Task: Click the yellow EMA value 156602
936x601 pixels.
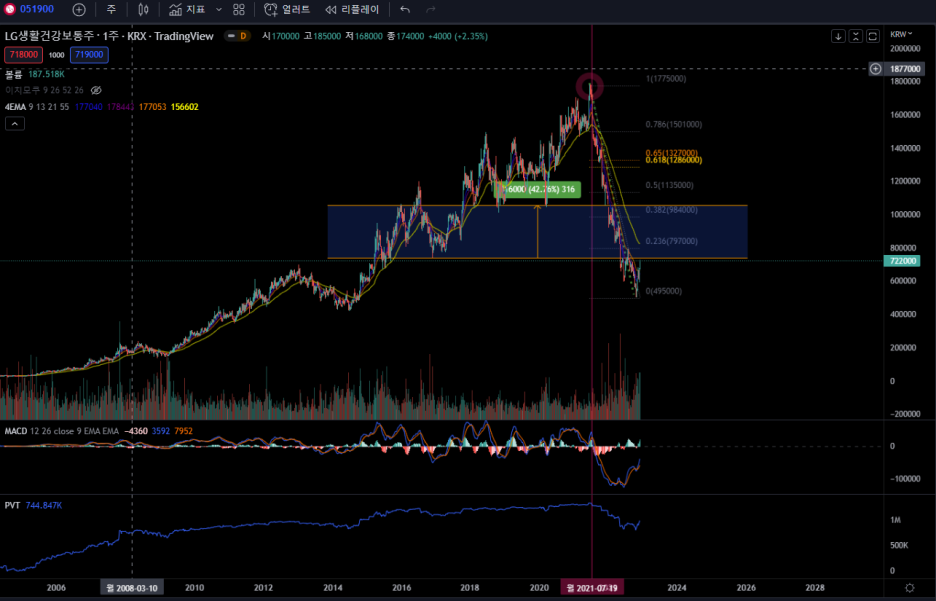Action: click(x=184, y=107)
